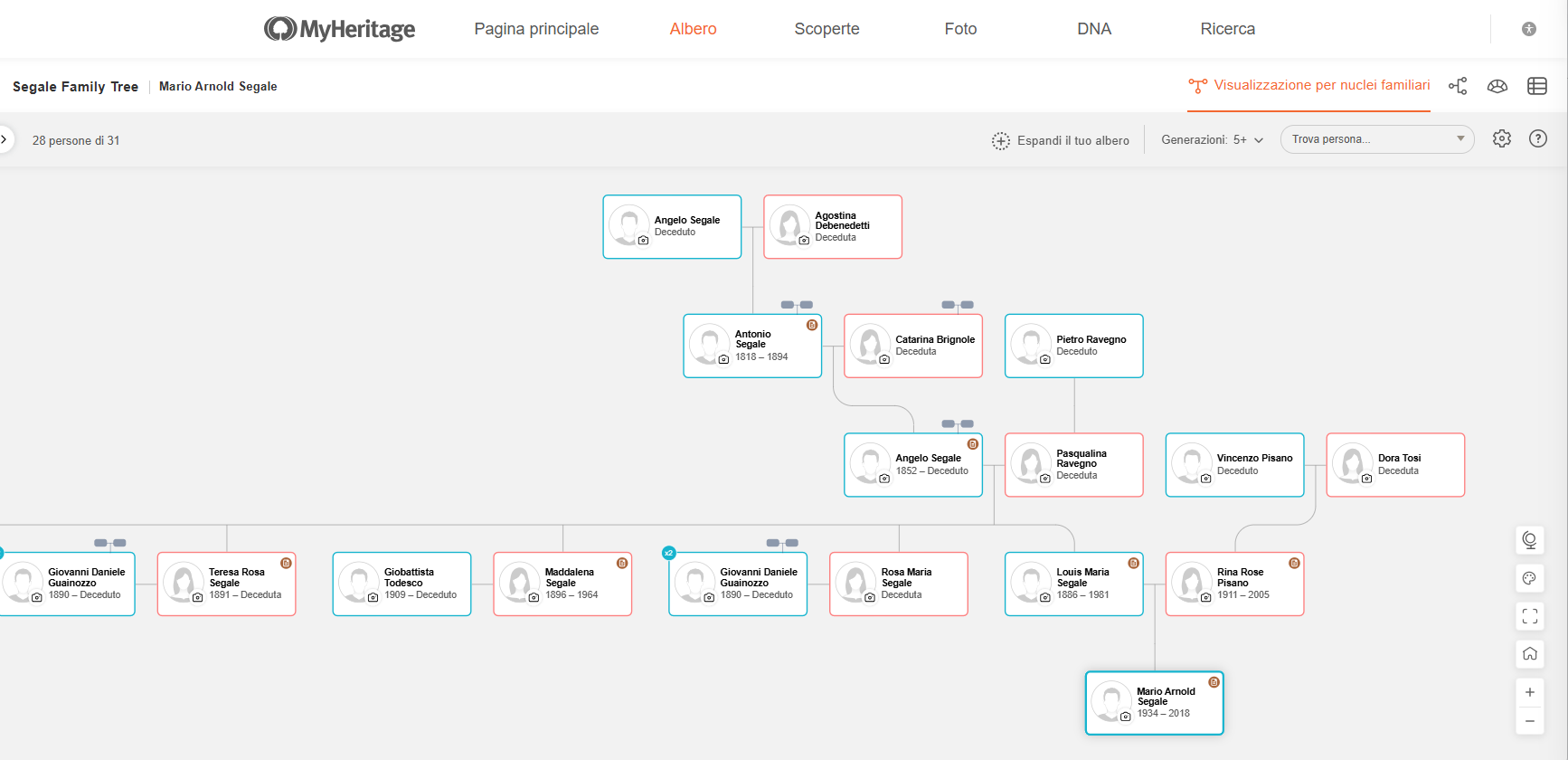Expand the Generazioni 5+ dropdown
This screenshot has width=1568, height=760.
1212,140
